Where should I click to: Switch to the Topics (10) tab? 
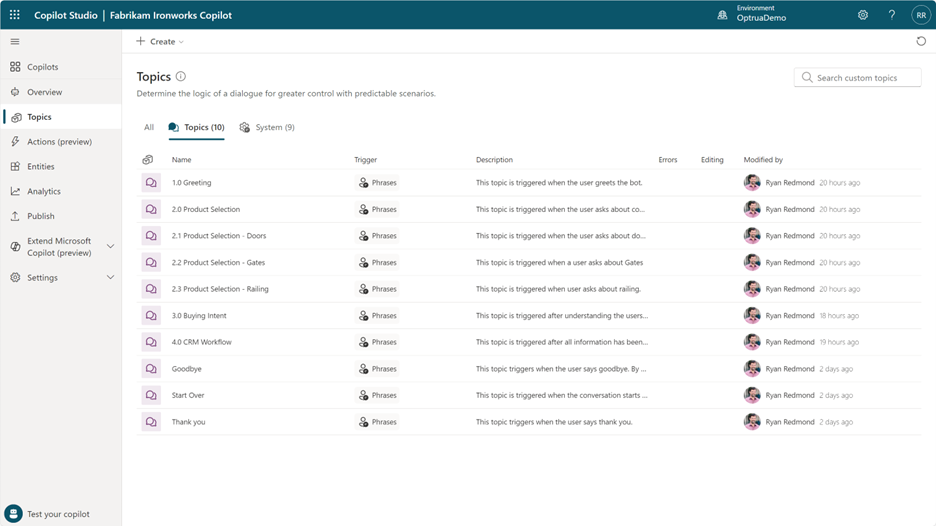(x=196, y=127)
